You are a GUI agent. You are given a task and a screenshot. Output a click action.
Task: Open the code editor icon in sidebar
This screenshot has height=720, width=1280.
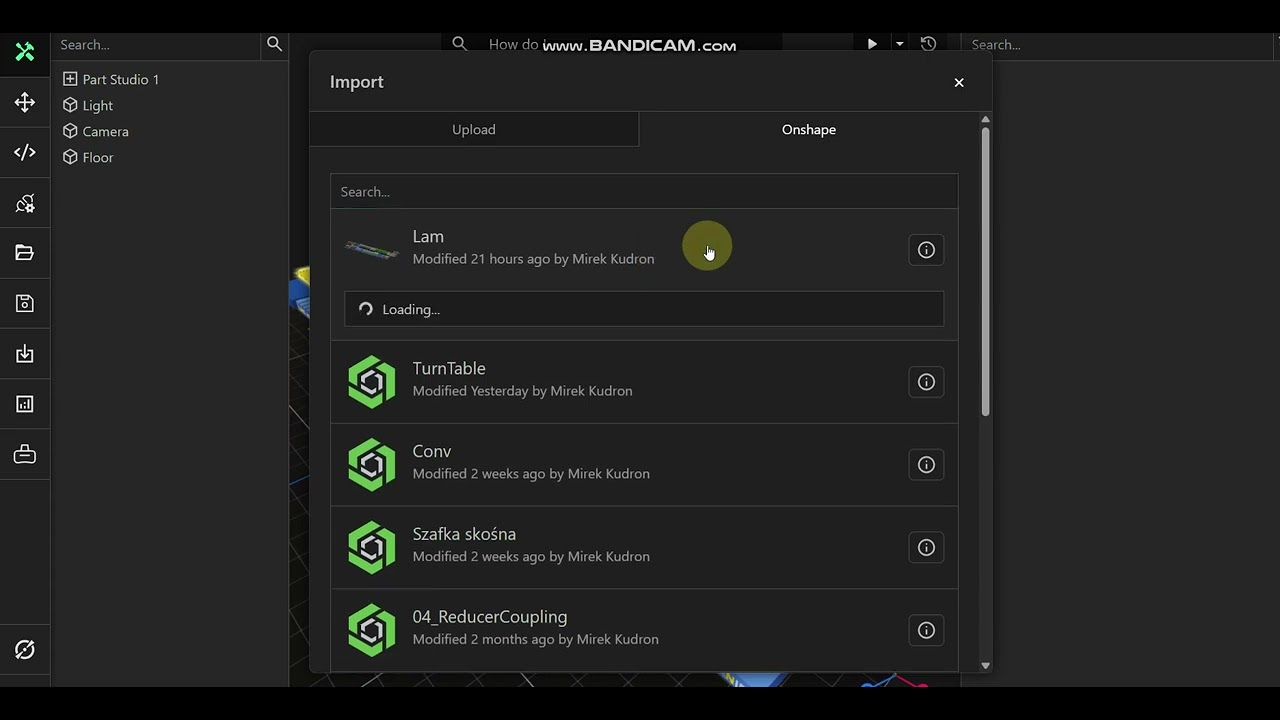coord(25,153)
